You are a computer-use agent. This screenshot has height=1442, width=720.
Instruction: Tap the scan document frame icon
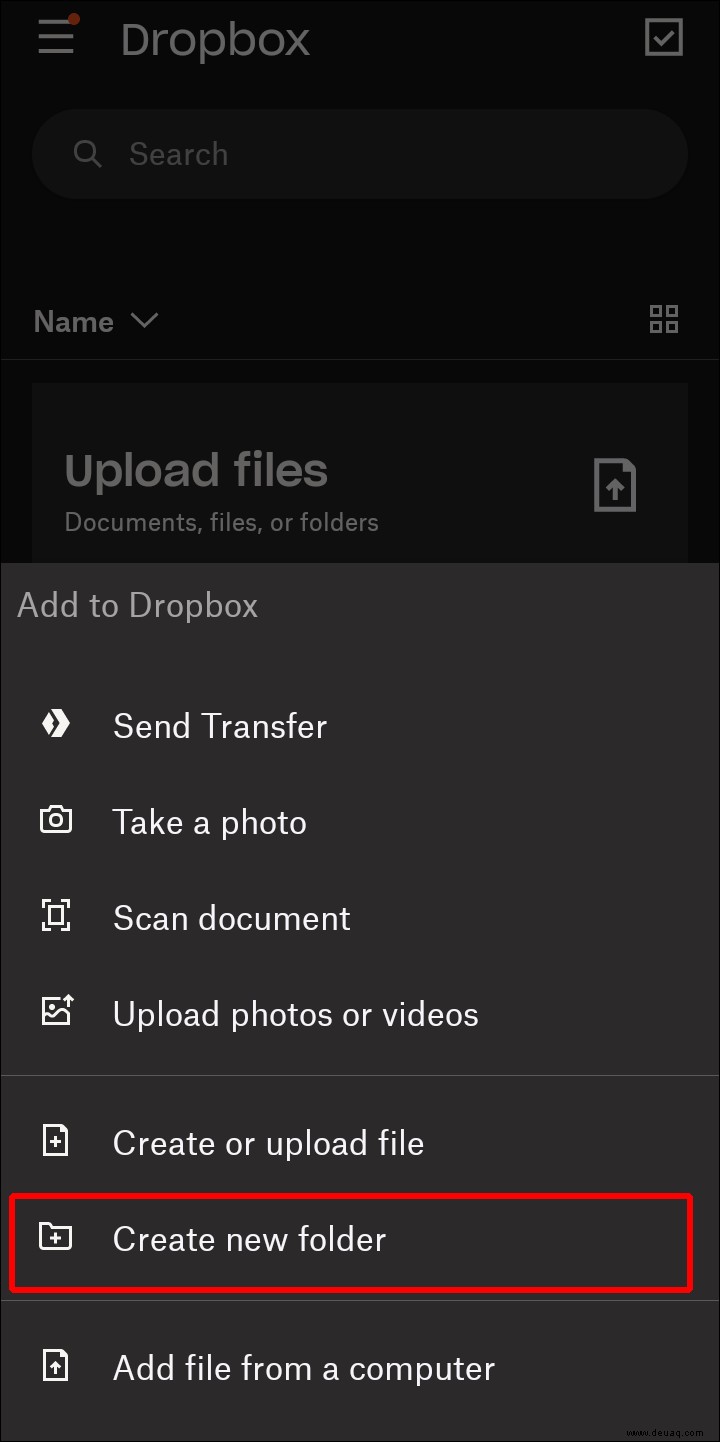[x=56, y=915]
